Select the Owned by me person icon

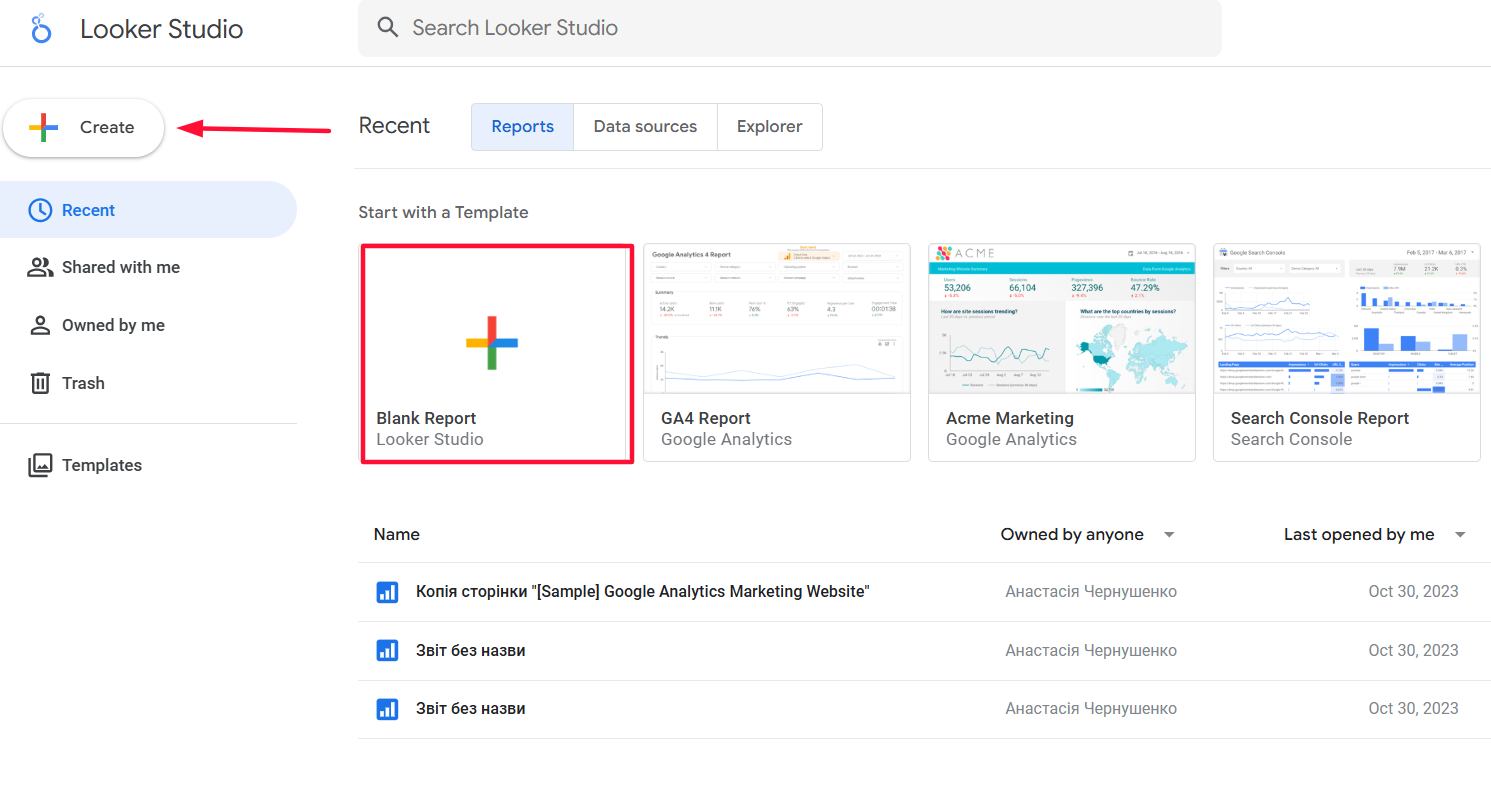tap(40, 325)
